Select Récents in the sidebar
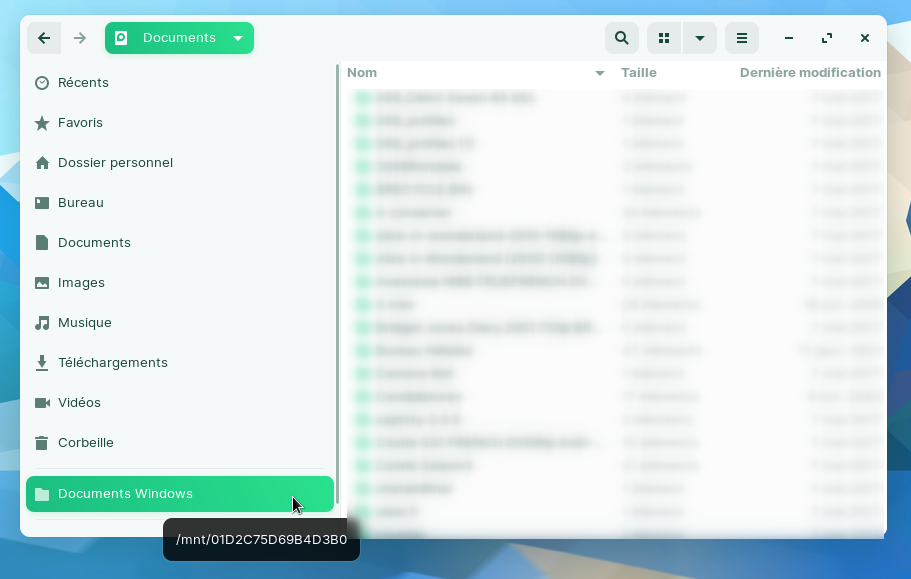 pos(83,83)
